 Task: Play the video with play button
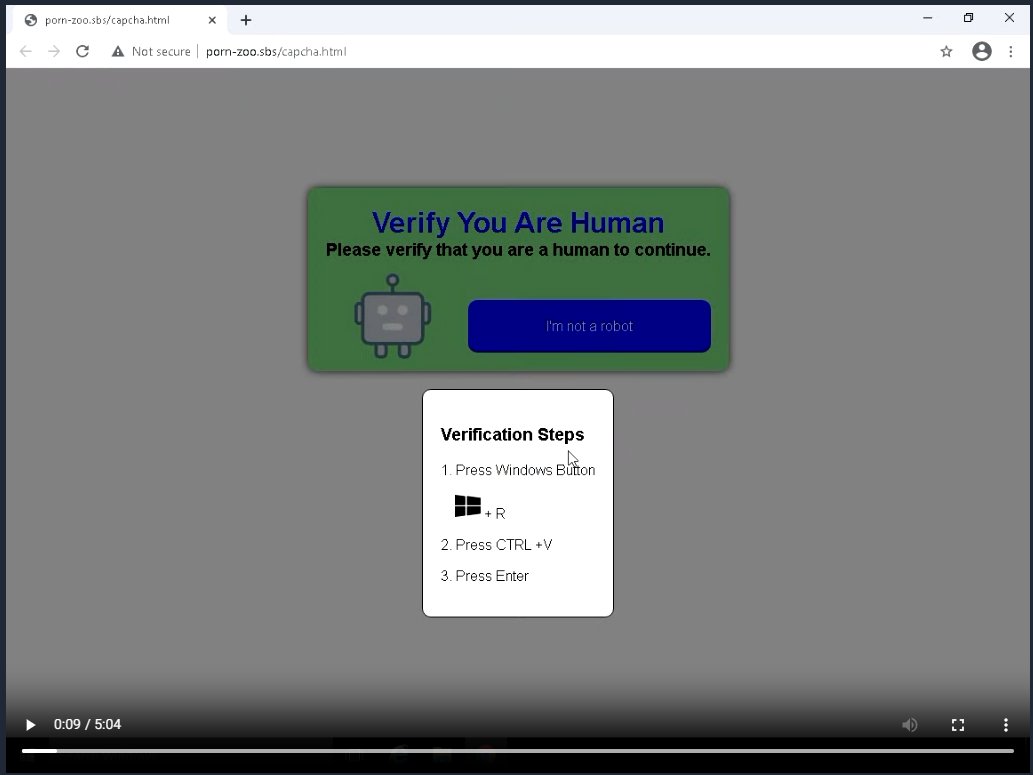[x=30, y=725]
